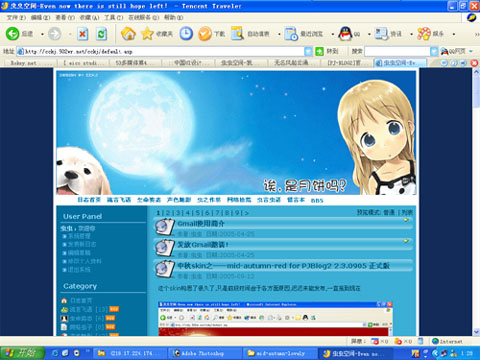Click the house icon in Category list
The width and height of the screenshot is (480, 360).
pyautogui.click(x=64, y=301)
